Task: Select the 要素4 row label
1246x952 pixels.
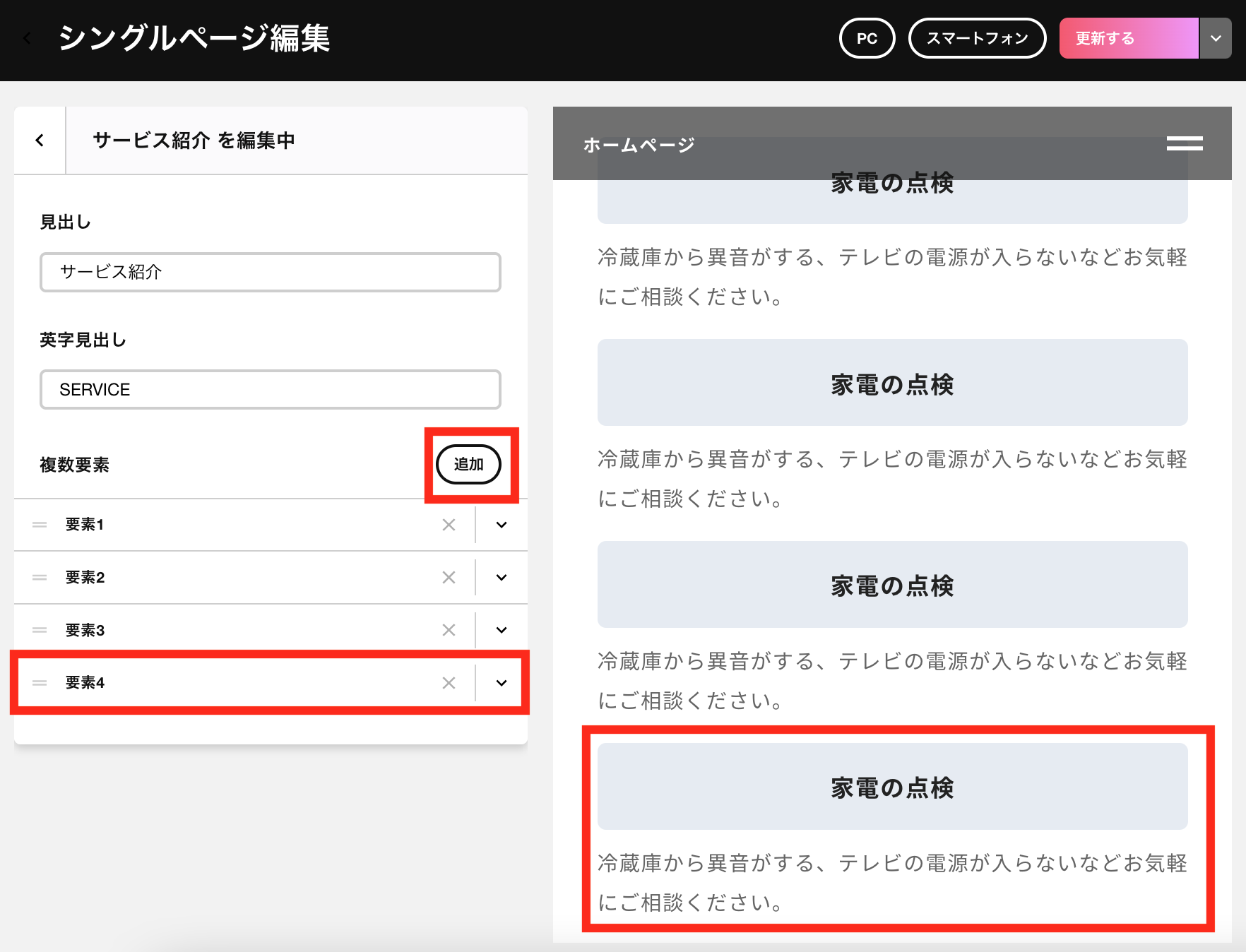Action: pyautogui.click(x=85, y=683)
